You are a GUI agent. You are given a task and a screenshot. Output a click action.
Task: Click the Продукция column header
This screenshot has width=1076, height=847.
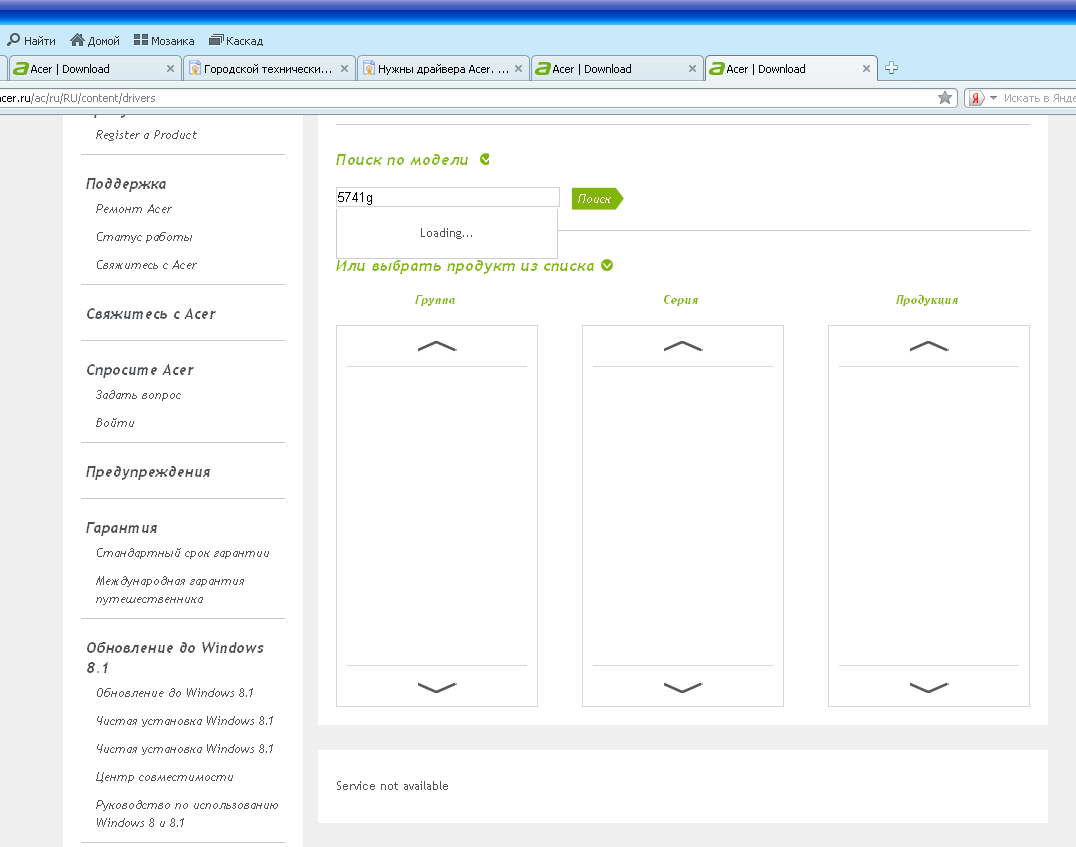point(927,300)
